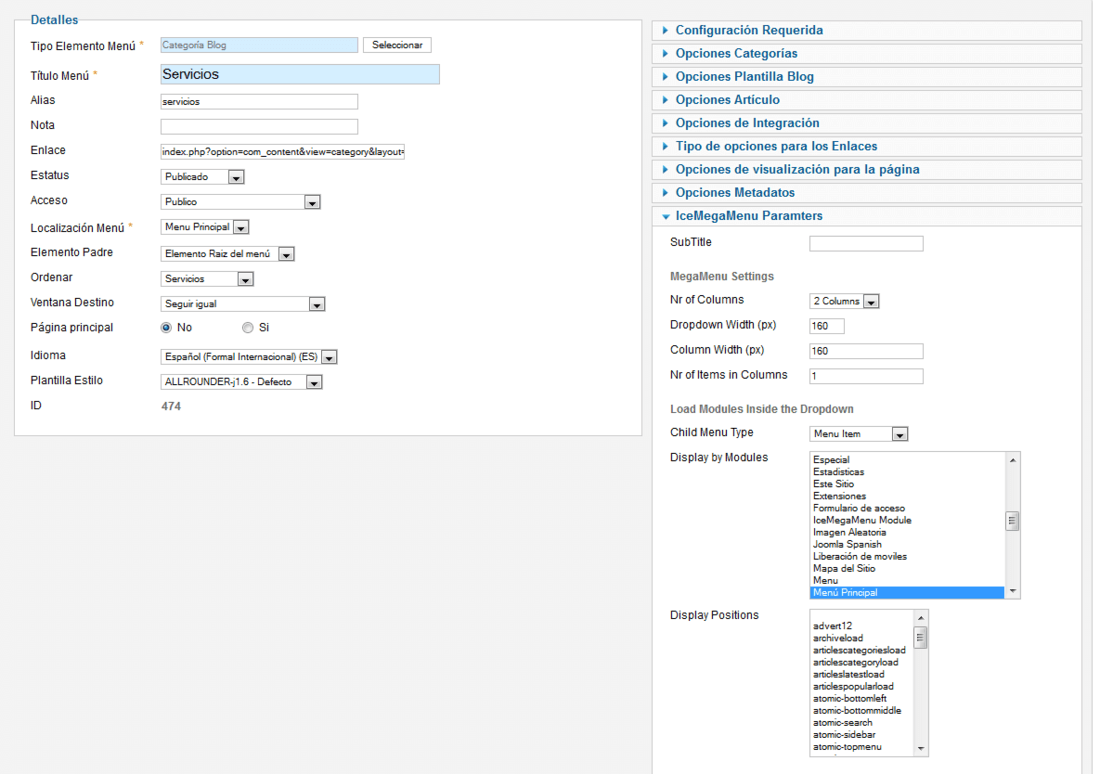This screenshot has height=774, width=1100.
Task: Click the Tipo Elemento Menú field
Action: coord(259,45)
